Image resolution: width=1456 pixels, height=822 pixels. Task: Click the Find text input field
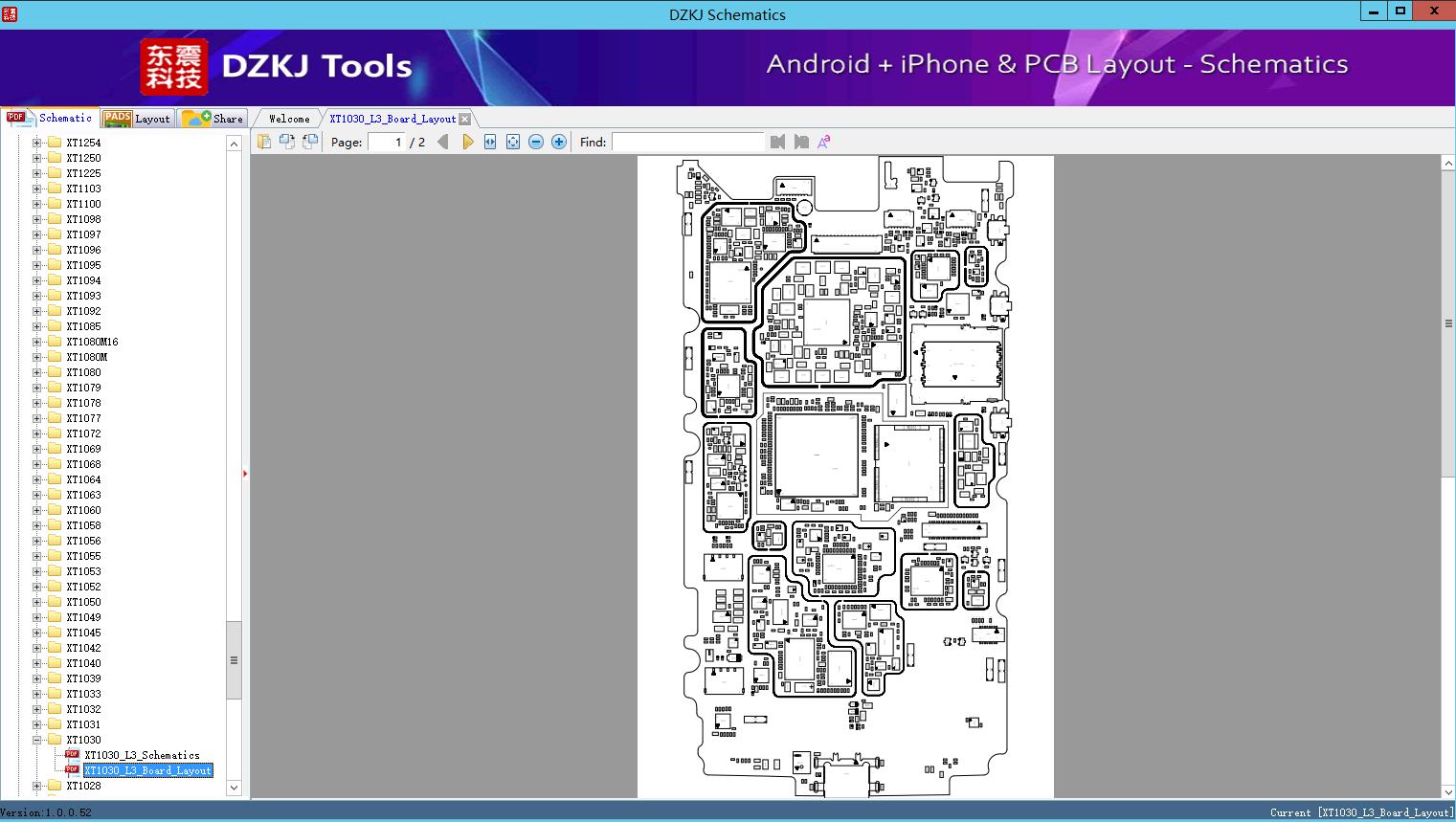[x=688, y=142]
